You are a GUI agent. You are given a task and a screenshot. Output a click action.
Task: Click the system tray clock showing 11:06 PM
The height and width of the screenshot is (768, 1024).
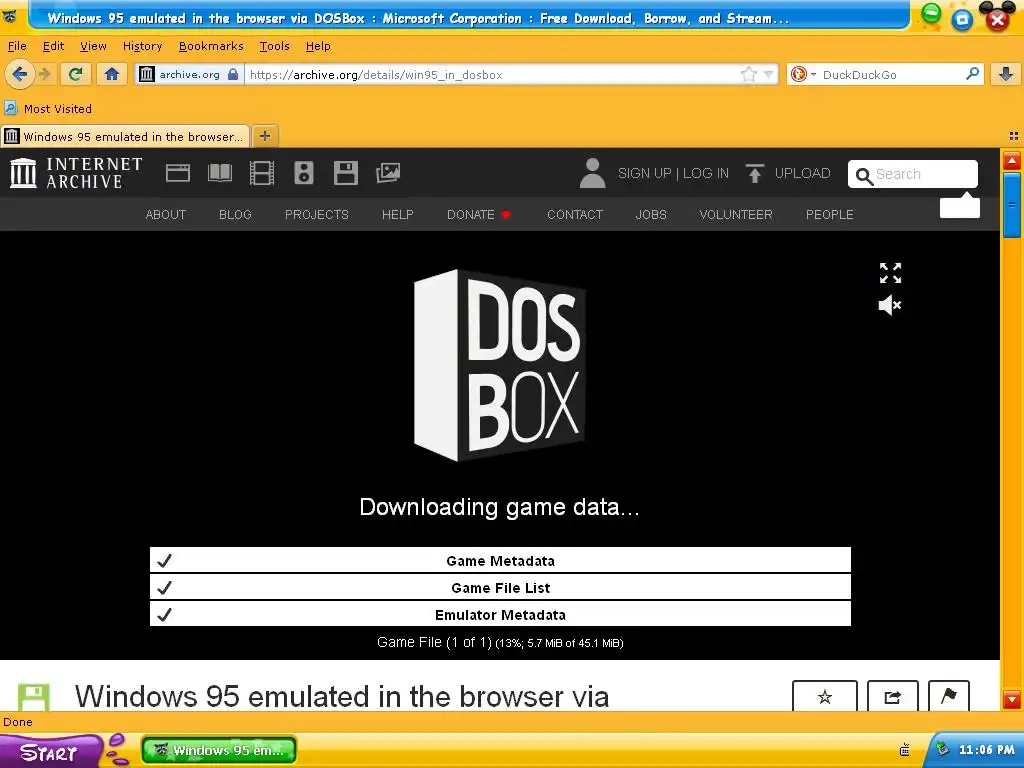coord(986,750)
